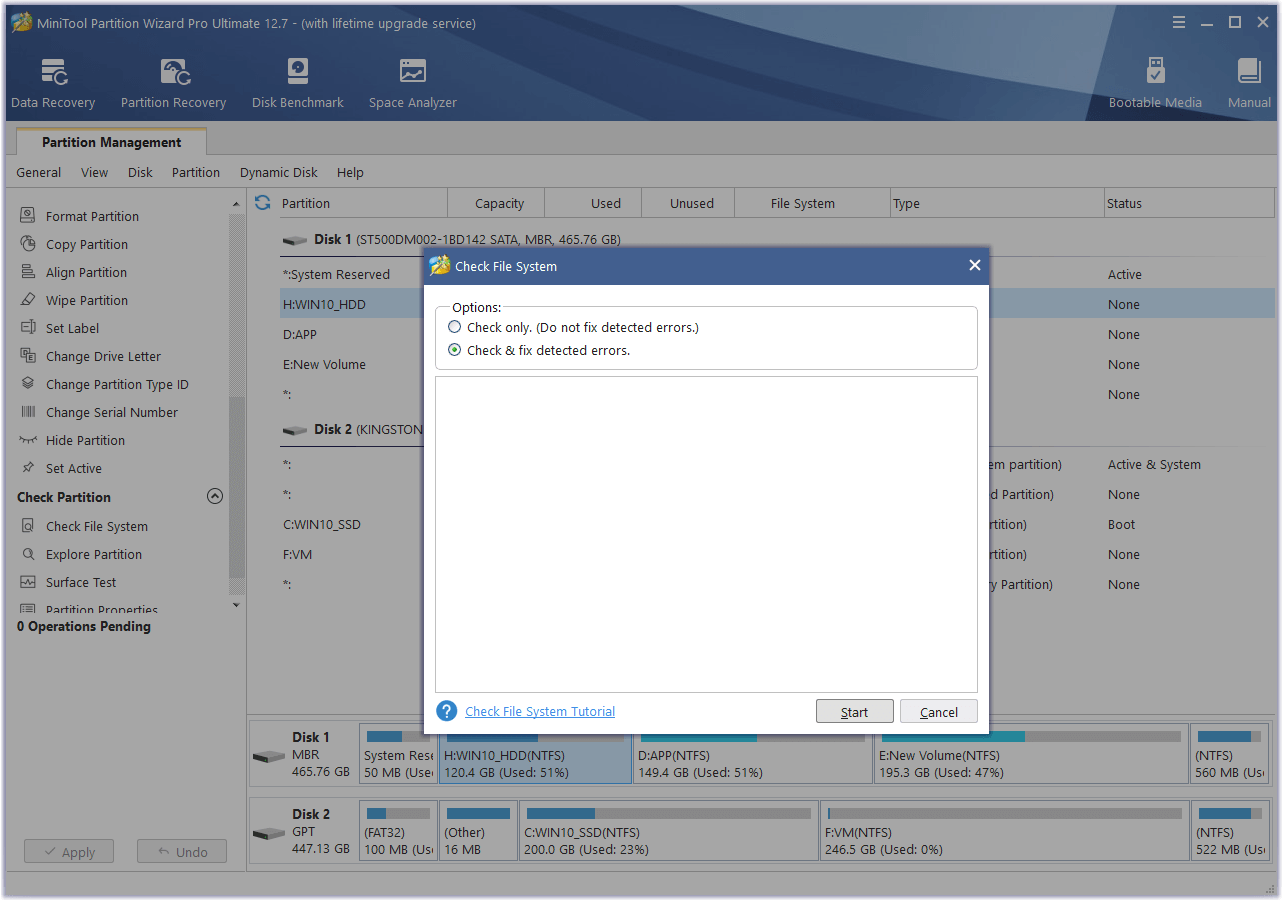The width and height of the screenshot is (1283, 902).
Task: Select F:VM row in partition list
Action: click(777, 554)
